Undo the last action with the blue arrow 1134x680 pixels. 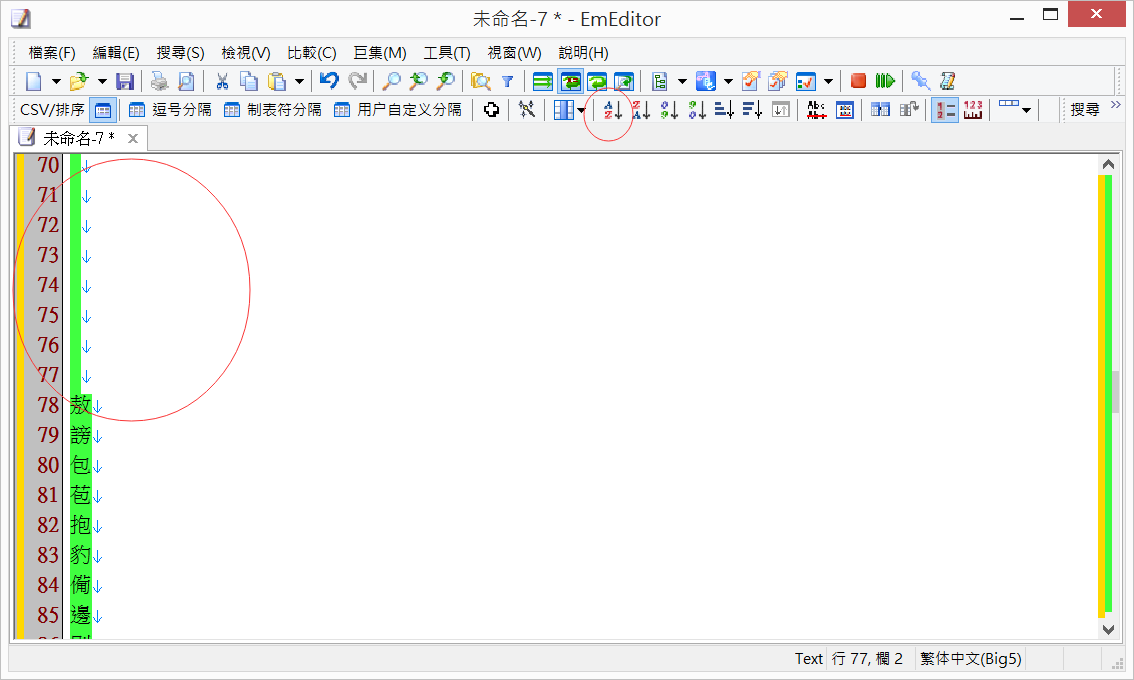coord(330,81)
